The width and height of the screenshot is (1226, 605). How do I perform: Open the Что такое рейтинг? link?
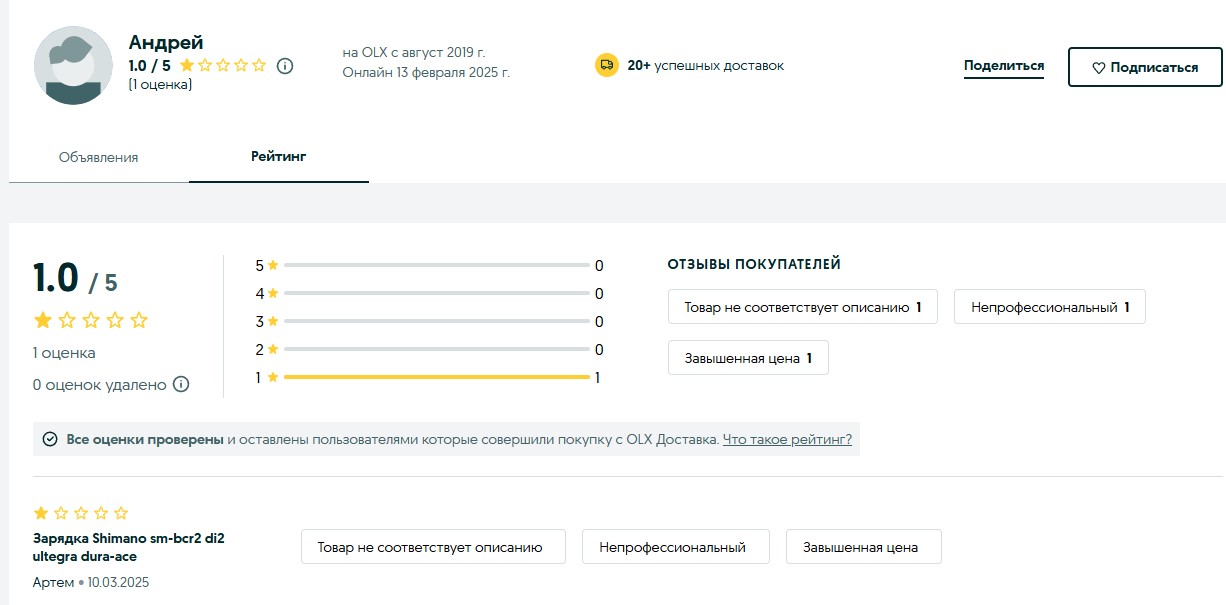coord(787,439)
